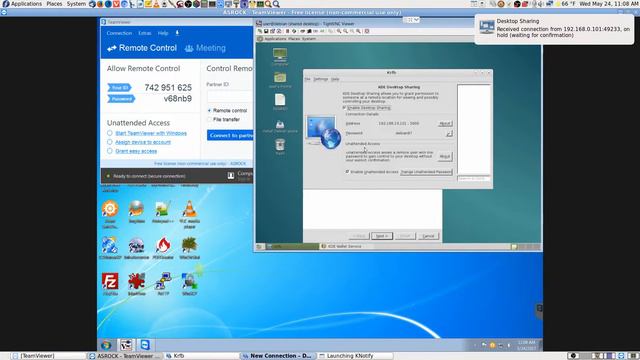This screenshot has width=640, height=360.
Task: Click the TeamViewer password v68nb9
Action: coord(178,99)
